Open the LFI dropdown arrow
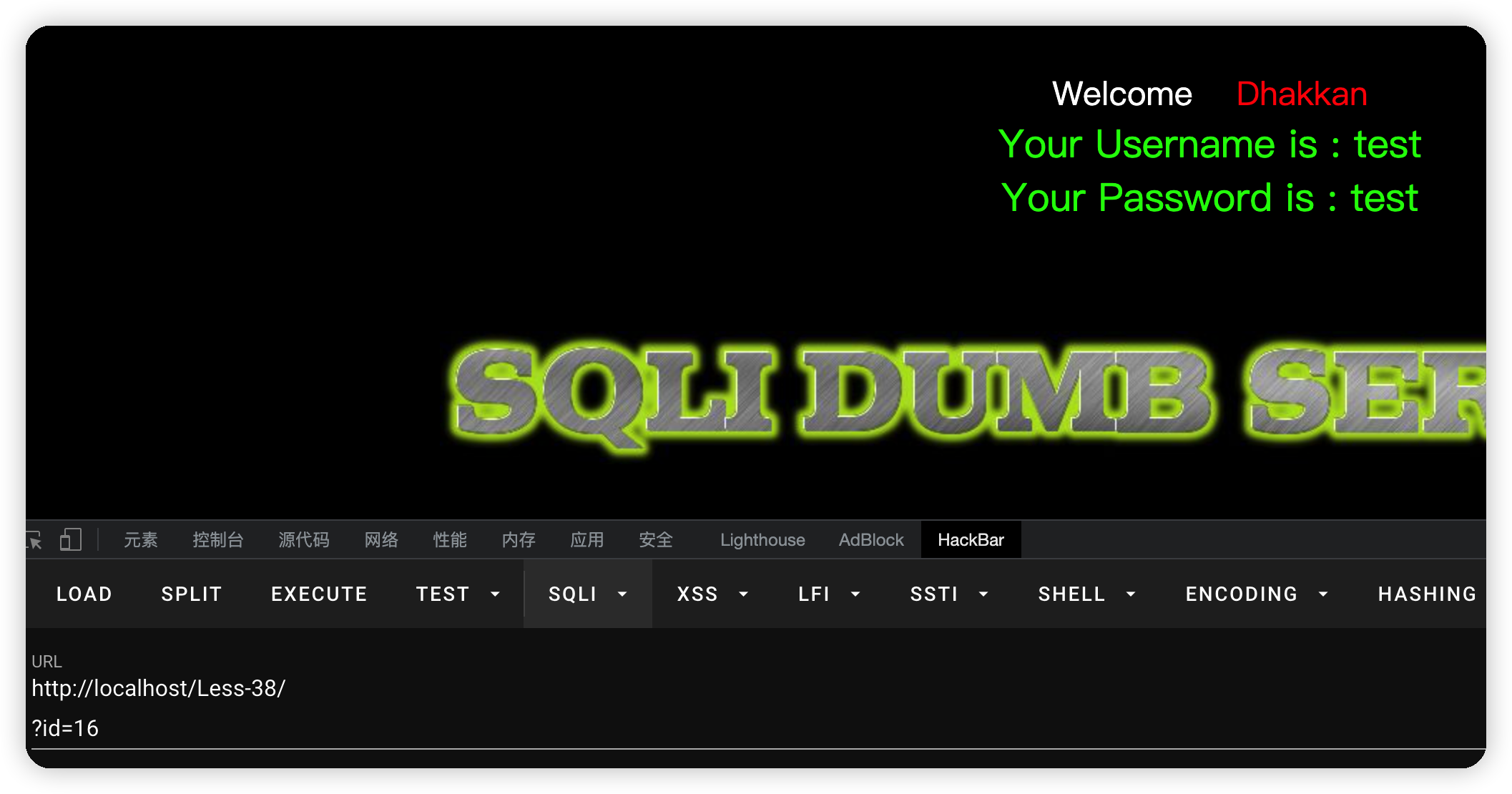This screenshot has height=794, width=1512. click(x=855, y=594)
